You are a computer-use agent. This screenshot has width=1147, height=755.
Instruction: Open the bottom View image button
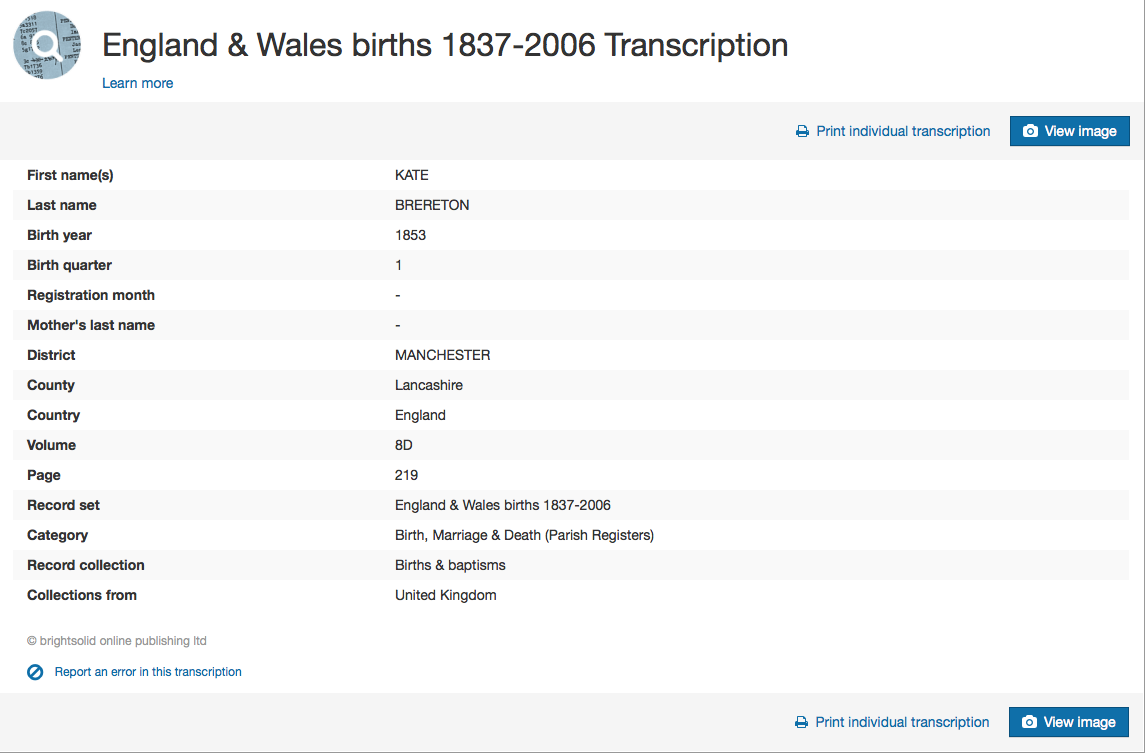point(1069,723)
